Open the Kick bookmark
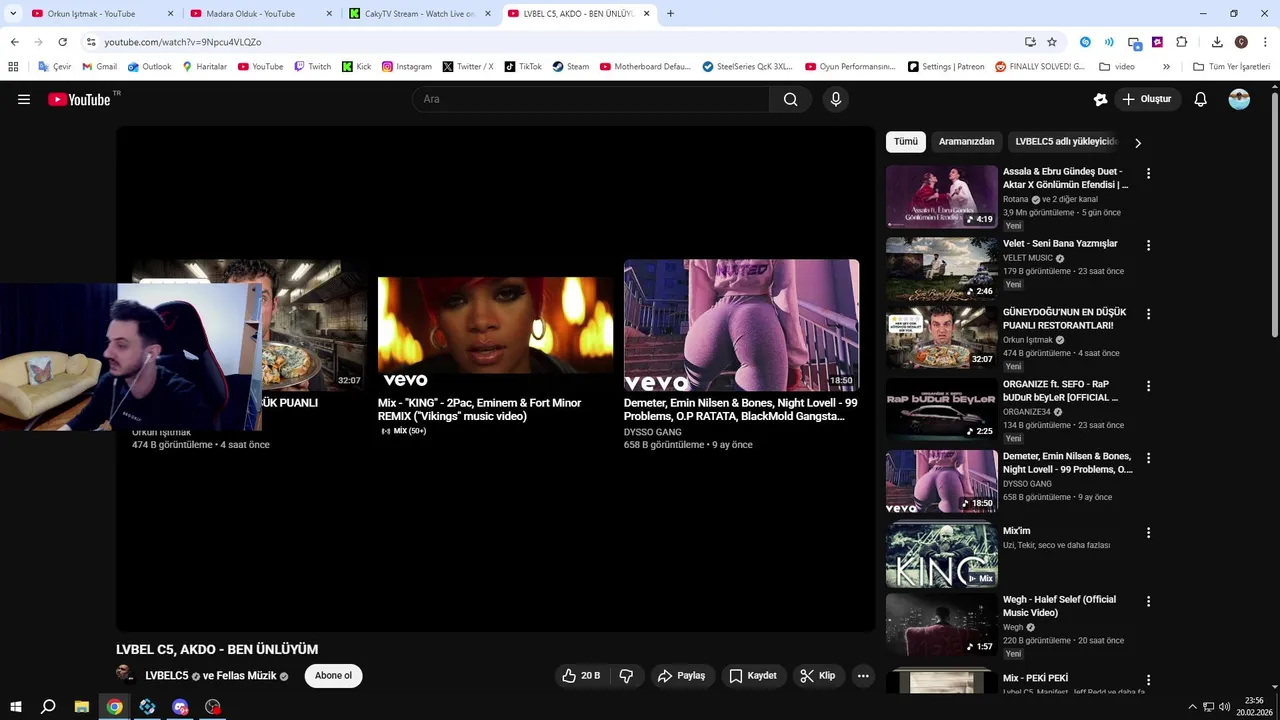 pyautogui.click(x=356, y=67)
